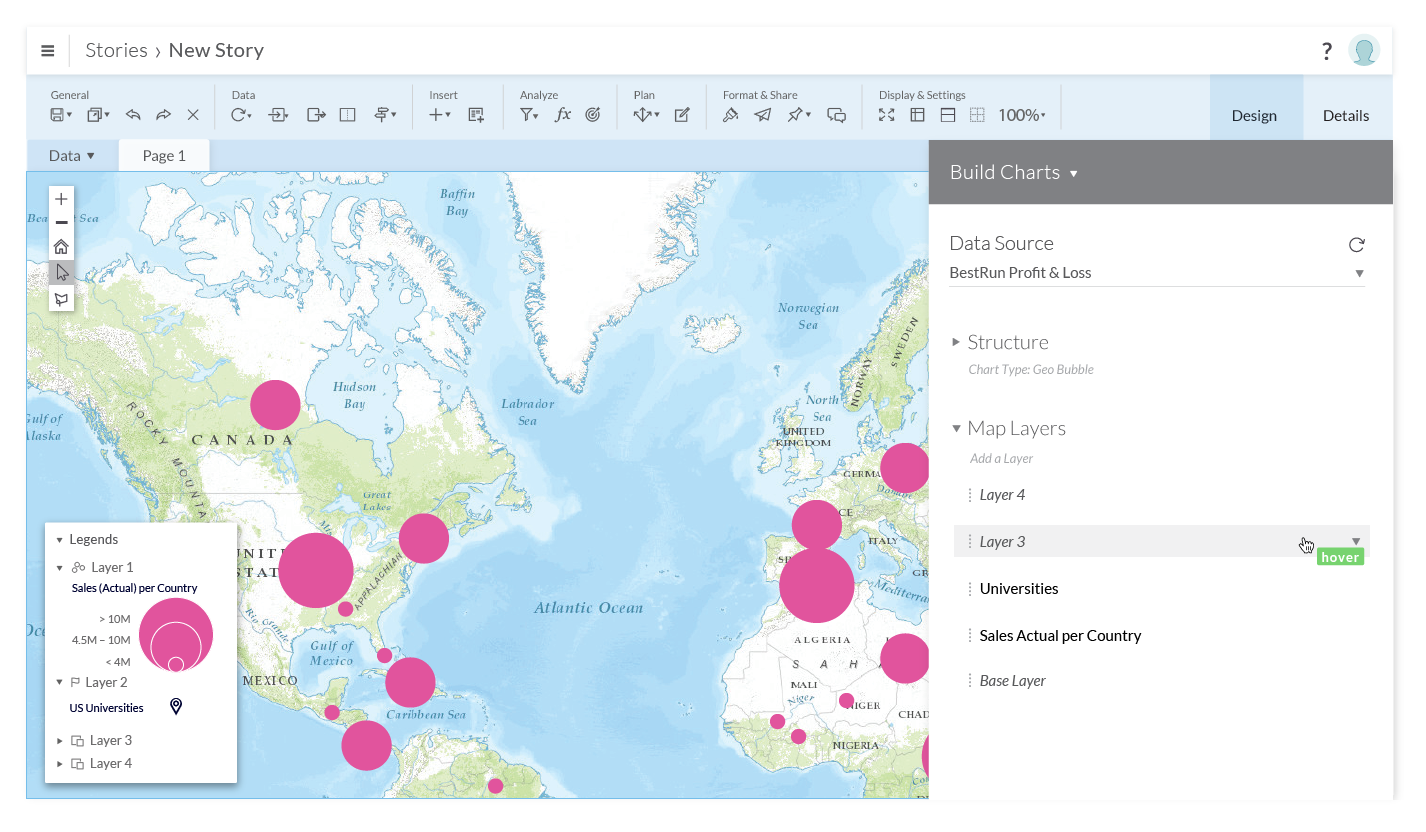Reset map to home view

61,247
